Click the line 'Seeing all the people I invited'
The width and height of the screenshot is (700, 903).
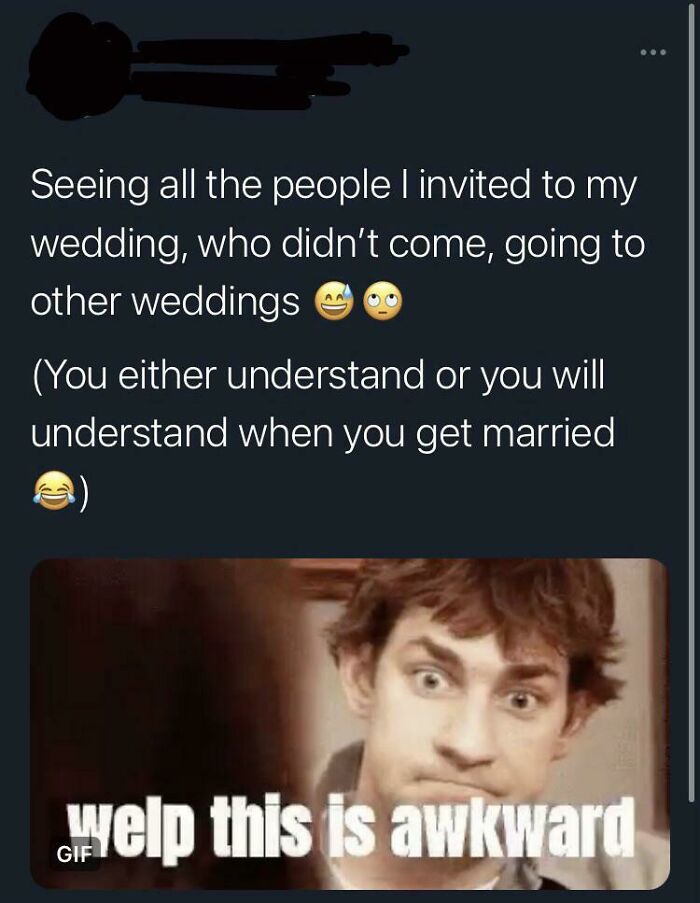coord(334,185)
